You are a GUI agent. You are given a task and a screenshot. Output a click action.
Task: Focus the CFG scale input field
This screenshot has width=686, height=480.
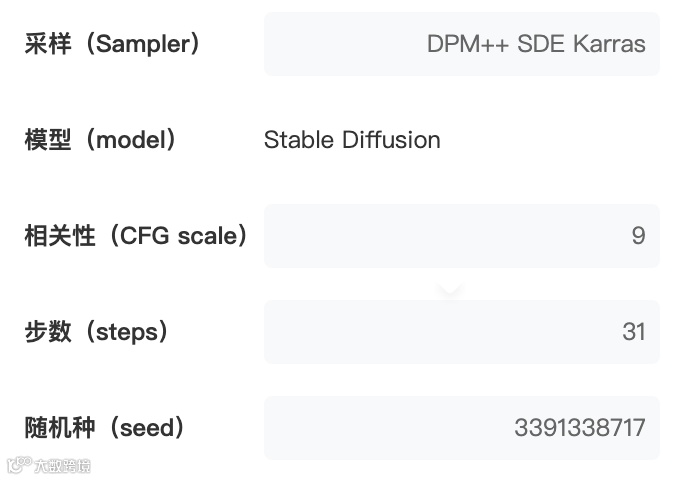pyautogui.click(x=461, y=236)
